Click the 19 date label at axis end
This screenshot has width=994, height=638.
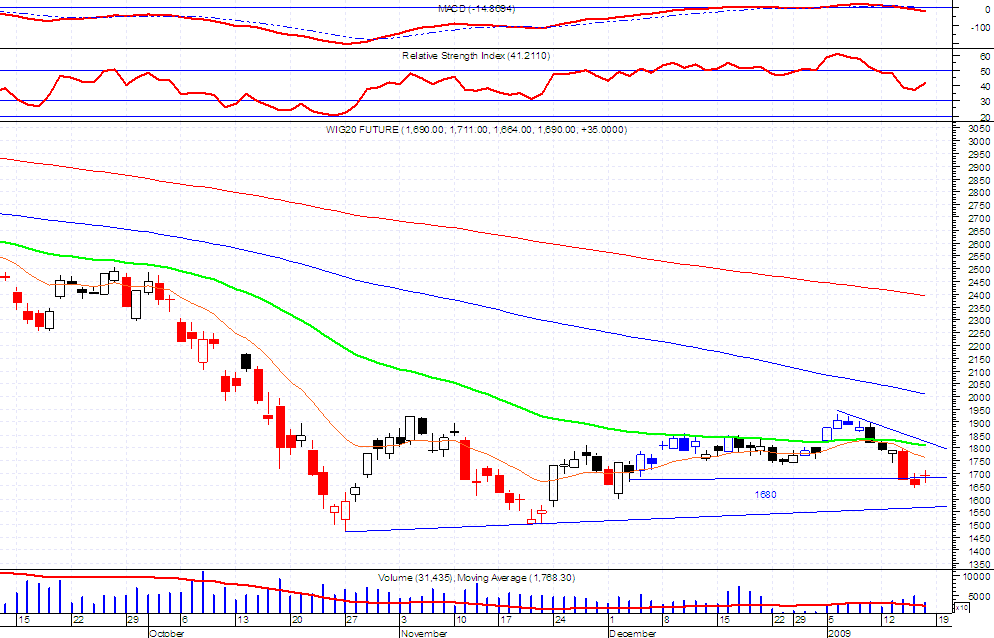[x=943, y=620]
